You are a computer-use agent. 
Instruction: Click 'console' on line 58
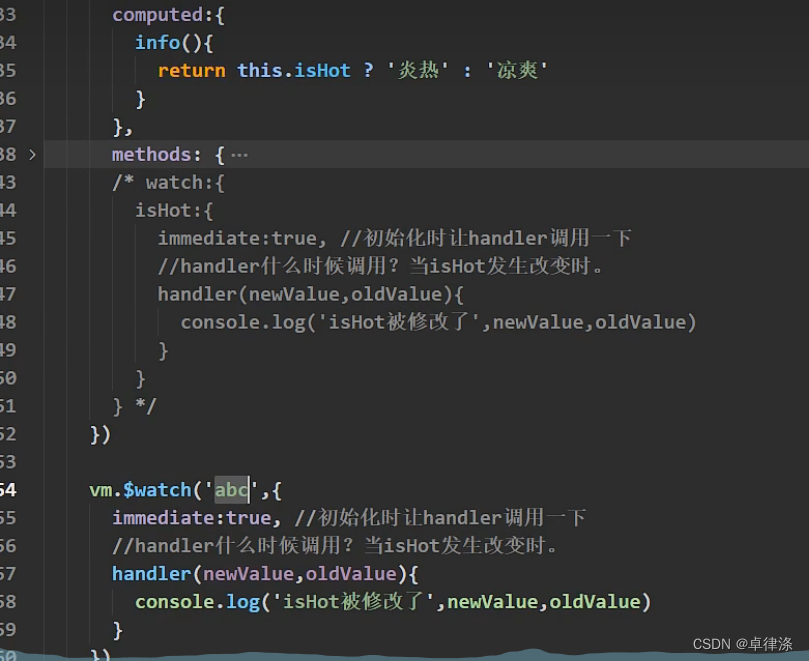pyautogui.click(x=174, y=602)
